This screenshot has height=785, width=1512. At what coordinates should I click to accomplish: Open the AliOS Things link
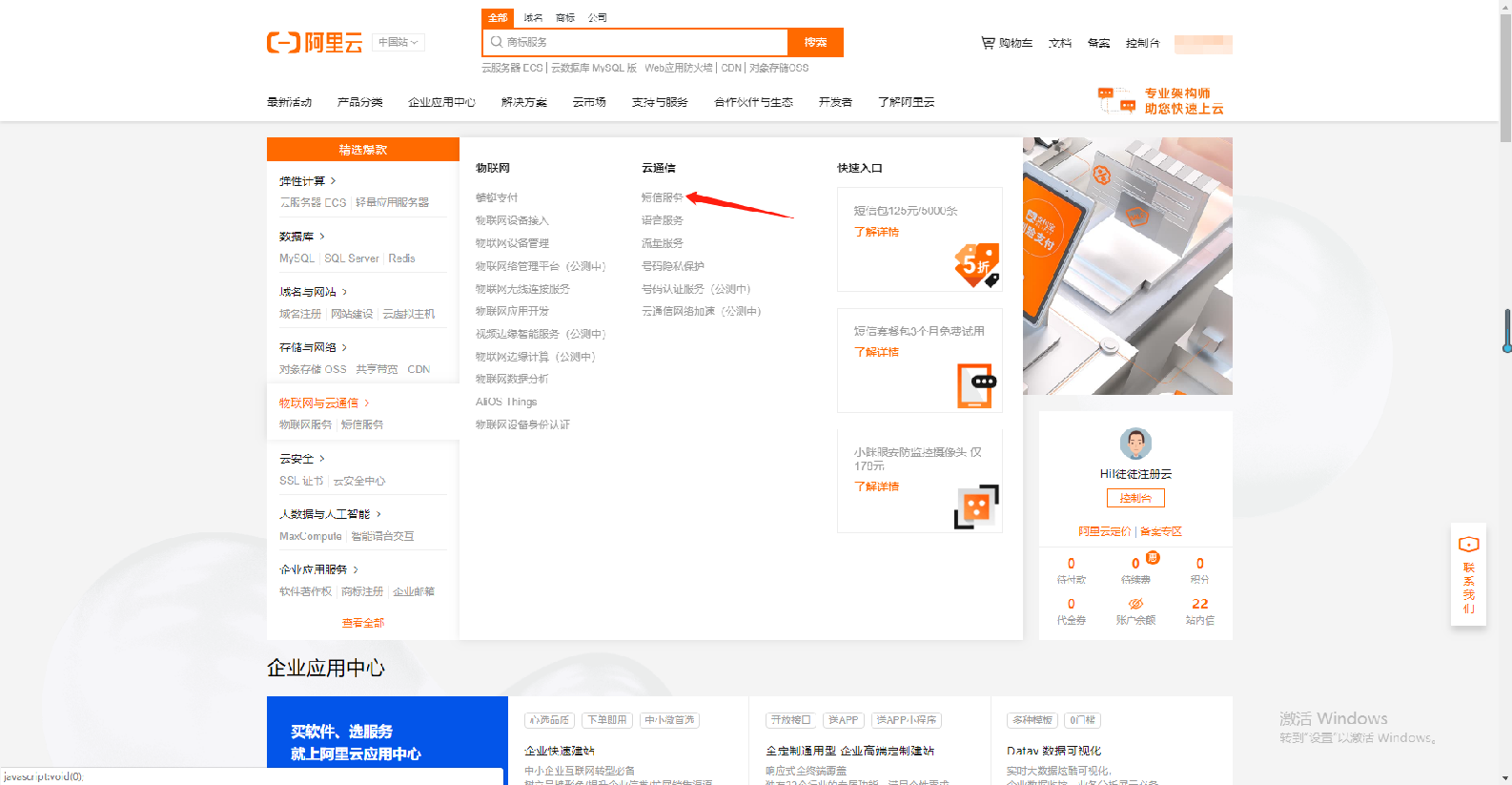[506, 402]
